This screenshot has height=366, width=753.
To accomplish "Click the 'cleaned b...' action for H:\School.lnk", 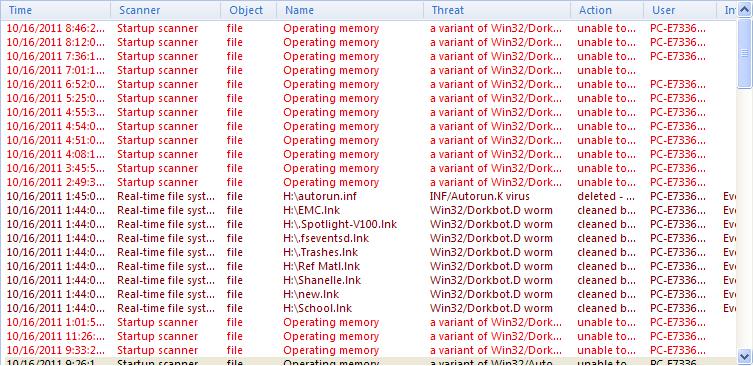I will pyautogui.click(x=607, y=308).
